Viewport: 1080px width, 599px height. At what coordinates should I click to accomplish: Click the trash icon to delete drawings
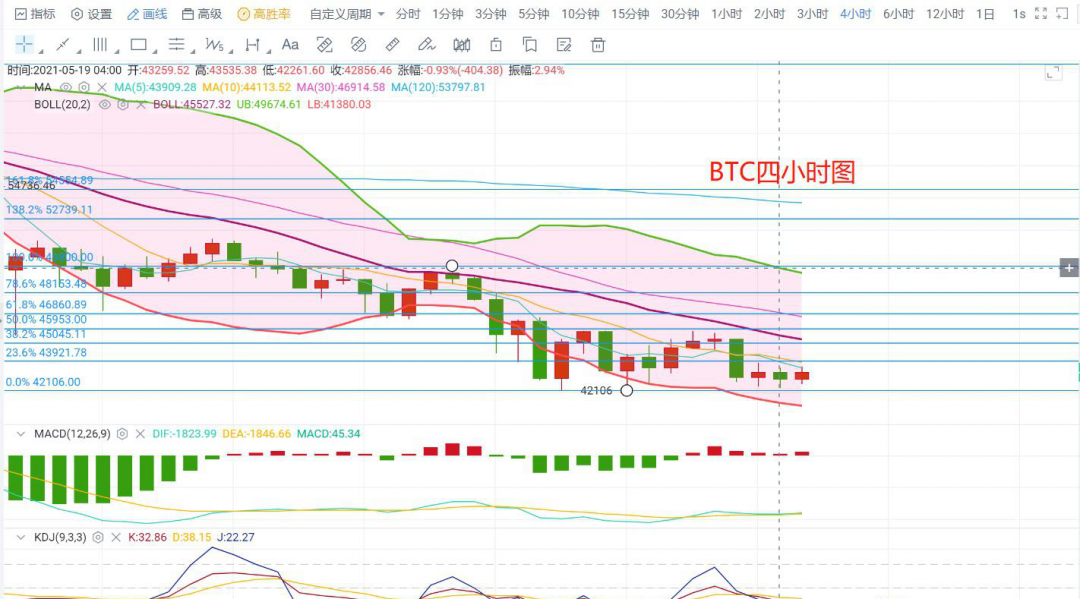598,45
